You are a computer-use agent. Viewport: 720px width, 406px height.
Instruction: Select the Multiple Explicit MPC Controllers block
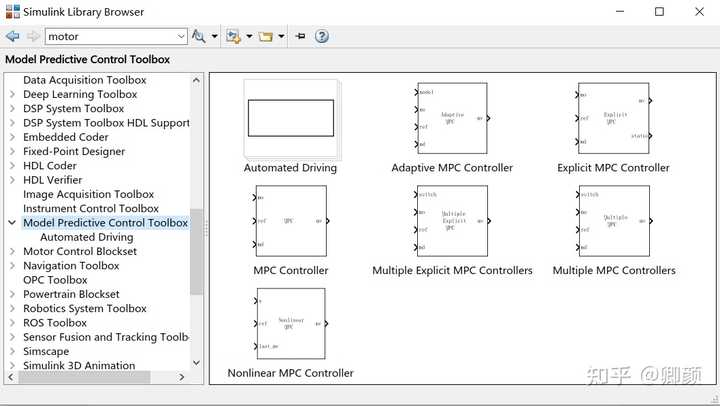(x=452, y=221)
